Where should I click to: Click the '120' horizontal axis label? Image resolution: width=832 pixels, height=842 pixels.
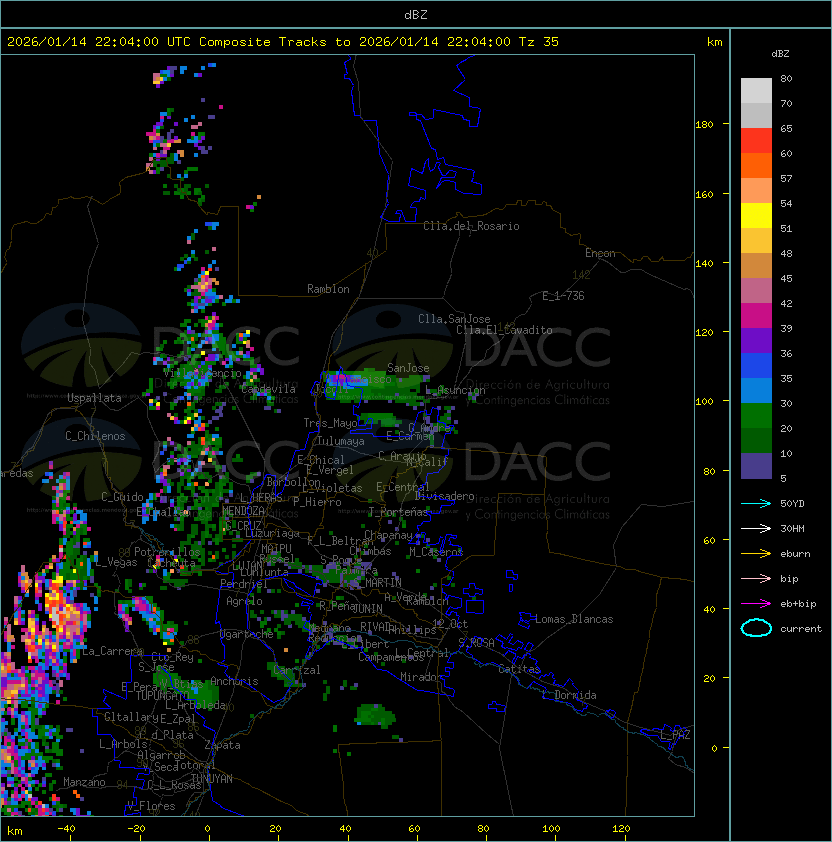(621, 829)
